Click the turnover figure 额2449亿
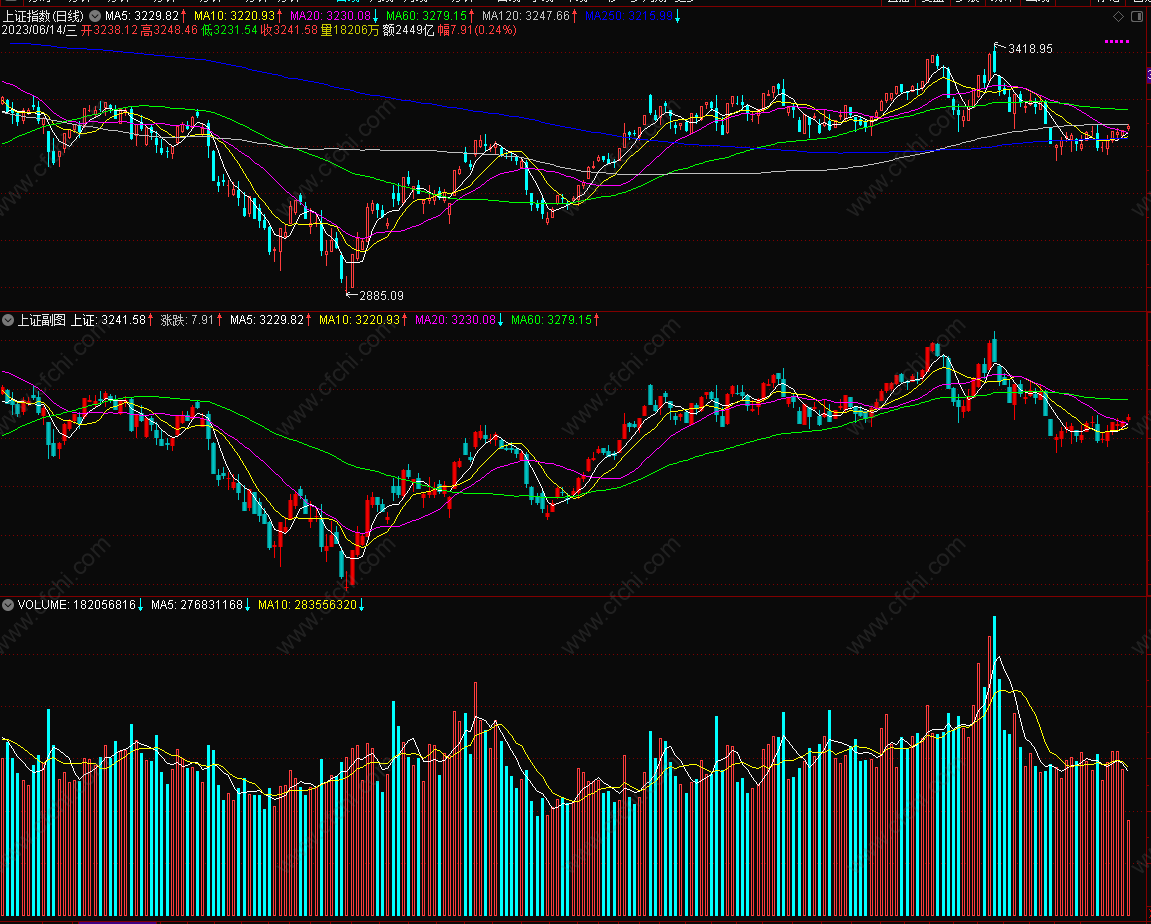Image resolution: width=1151 pixels, height=924 pixels. point(408,30)
